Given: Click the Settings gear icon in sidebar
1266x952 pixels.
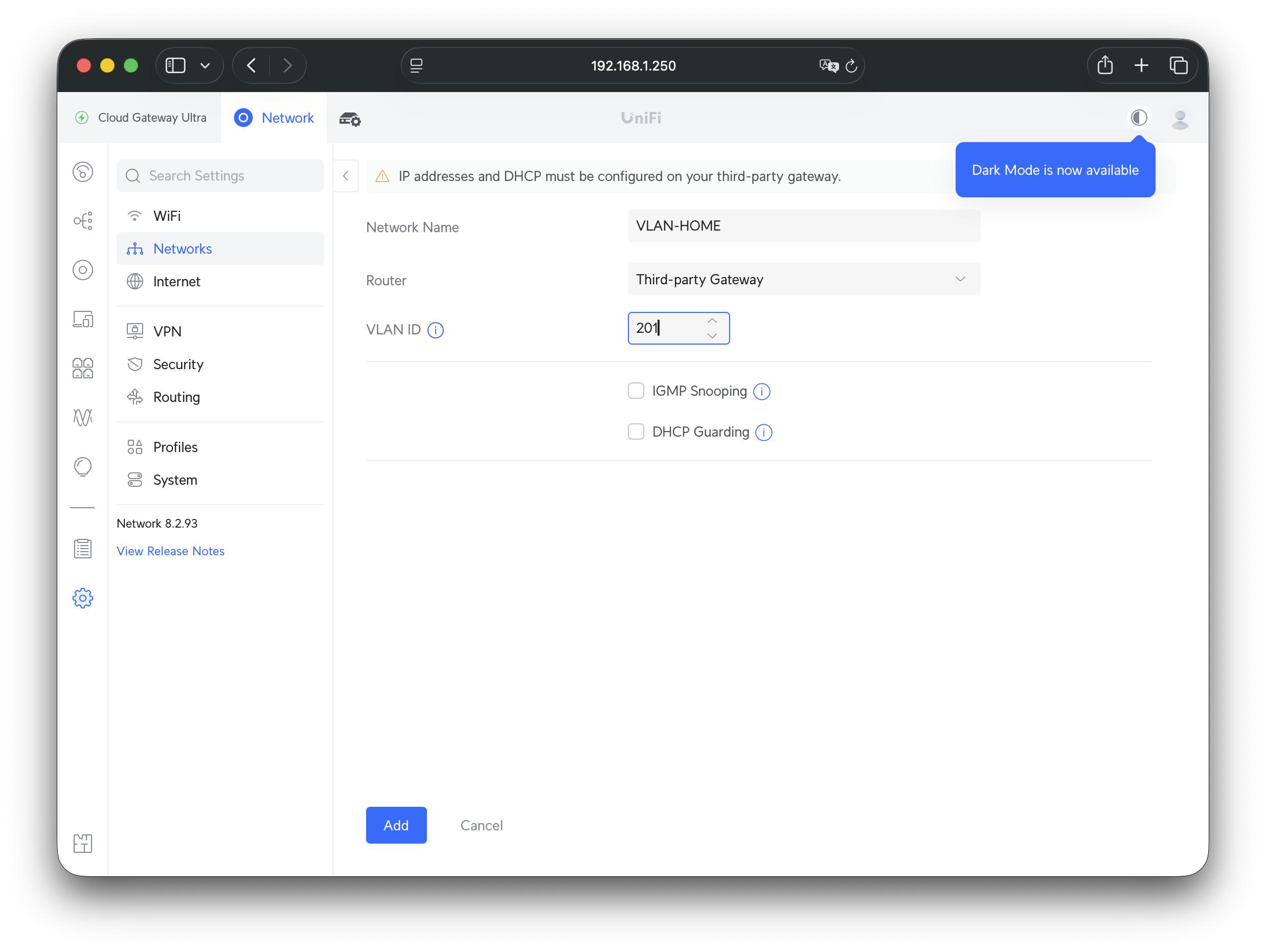Looking at the screenshot, I should click(x=82, y=598).
